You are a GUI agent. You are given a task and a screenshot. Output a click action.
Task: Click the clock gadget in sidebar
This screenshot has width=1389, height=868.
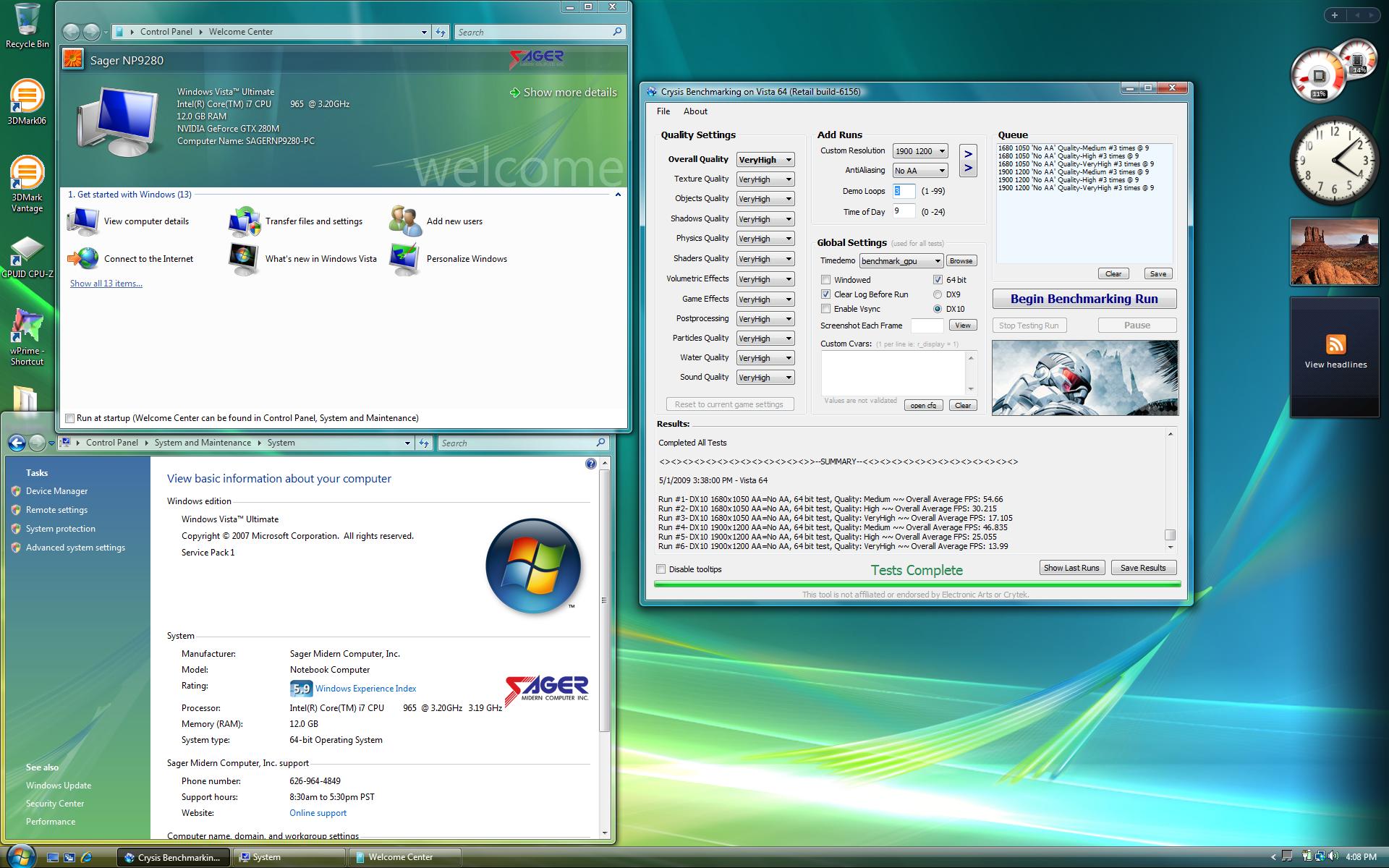(1335, 161)
